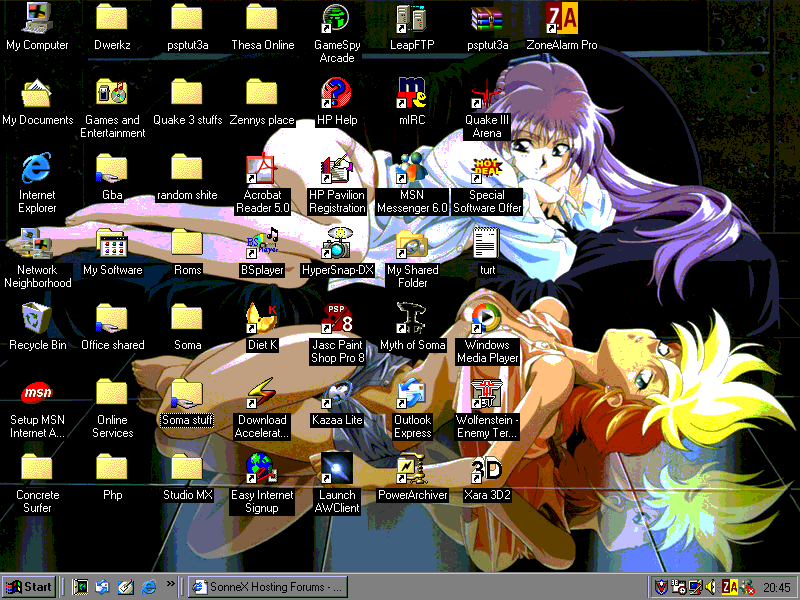The height and width of the screenshot is (600, 800).
Task: Open the Start menu
Action: (x=29, y=587)
